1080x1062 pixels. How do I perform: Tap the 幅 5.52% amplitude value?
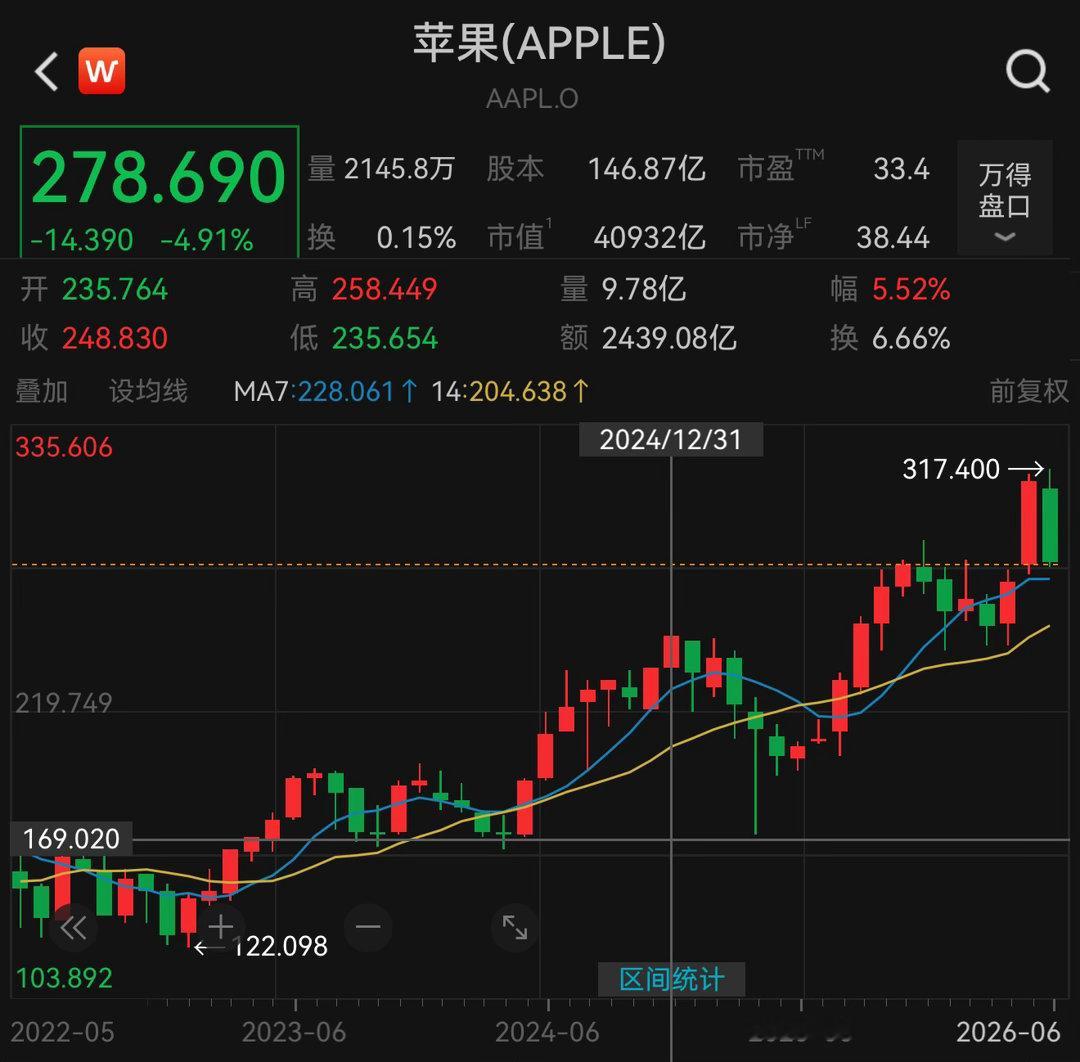tap(891, 289)
